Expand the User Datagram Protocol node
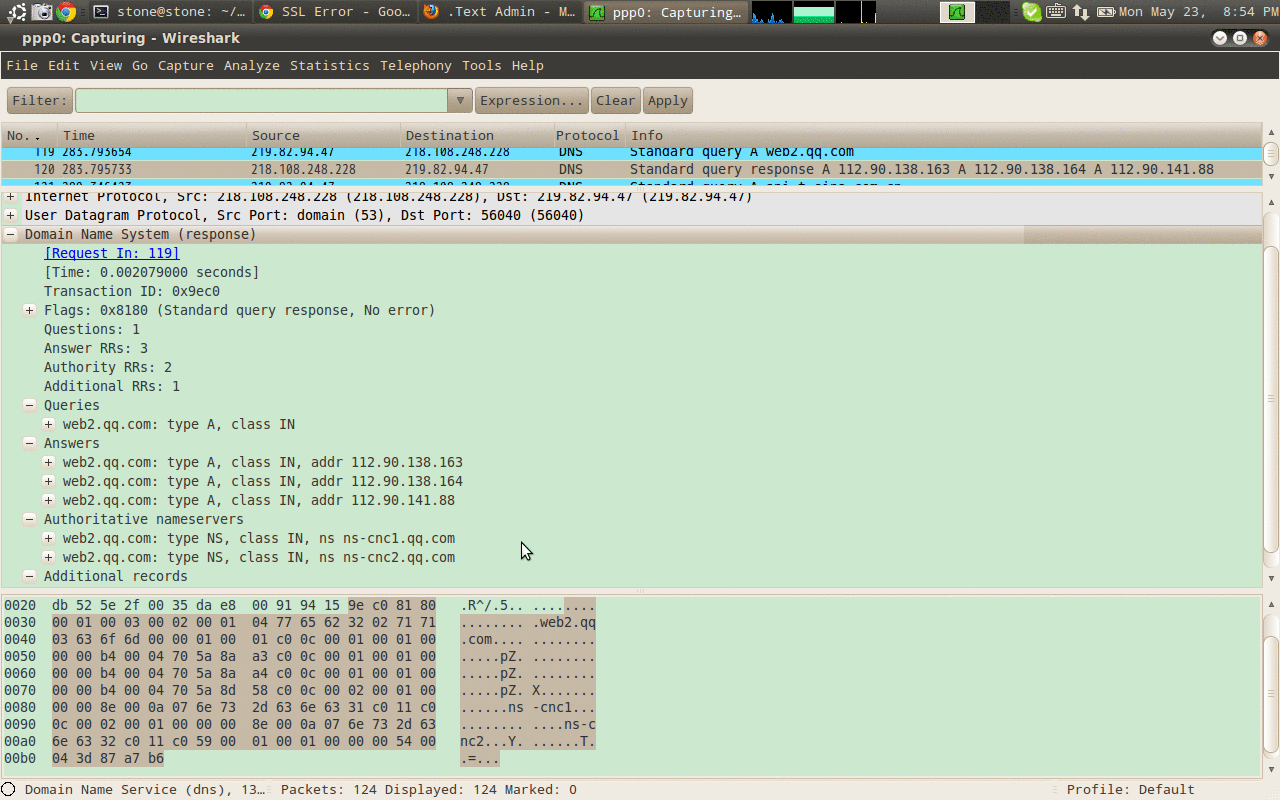Image resolution: width=1280 pixels, height=800 pixels. coord(11,215)
